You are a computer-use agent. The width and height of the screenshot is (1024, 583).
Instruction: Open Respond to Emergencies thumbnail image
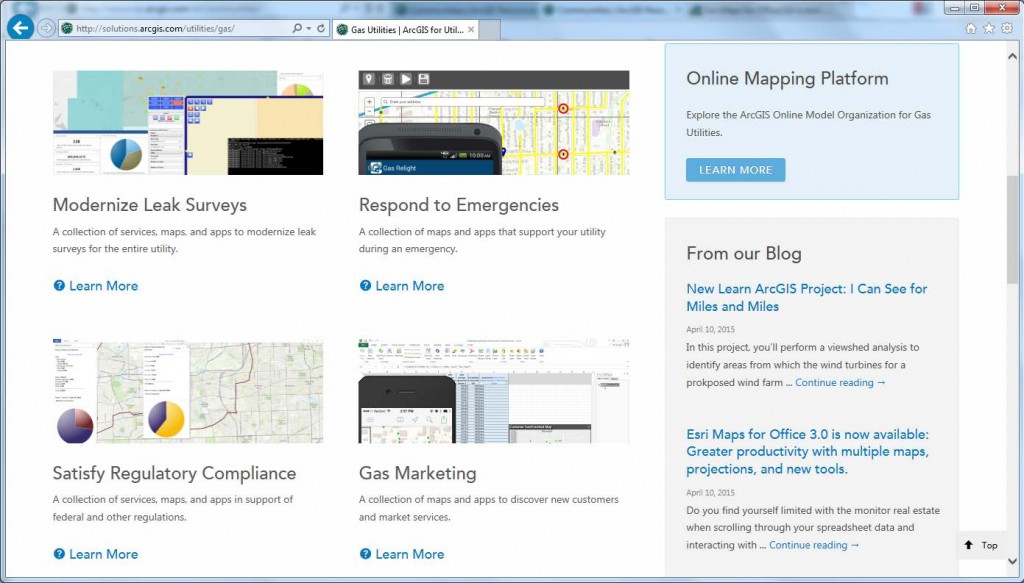click(494, 123)
